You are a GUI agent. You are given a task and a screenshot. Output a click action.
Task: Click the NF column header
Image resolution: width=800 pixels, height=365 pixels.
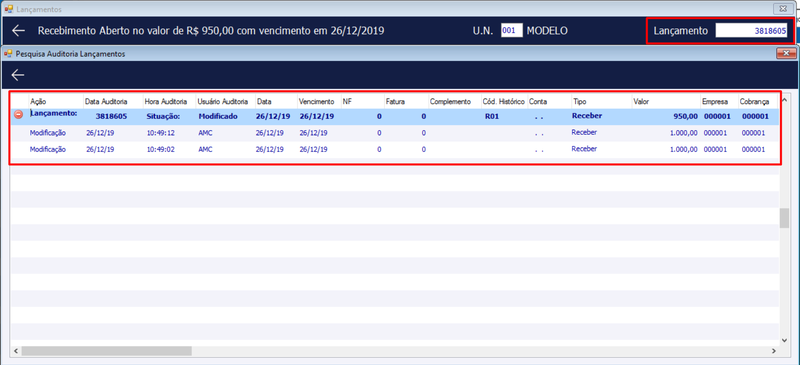click(347, 102)
